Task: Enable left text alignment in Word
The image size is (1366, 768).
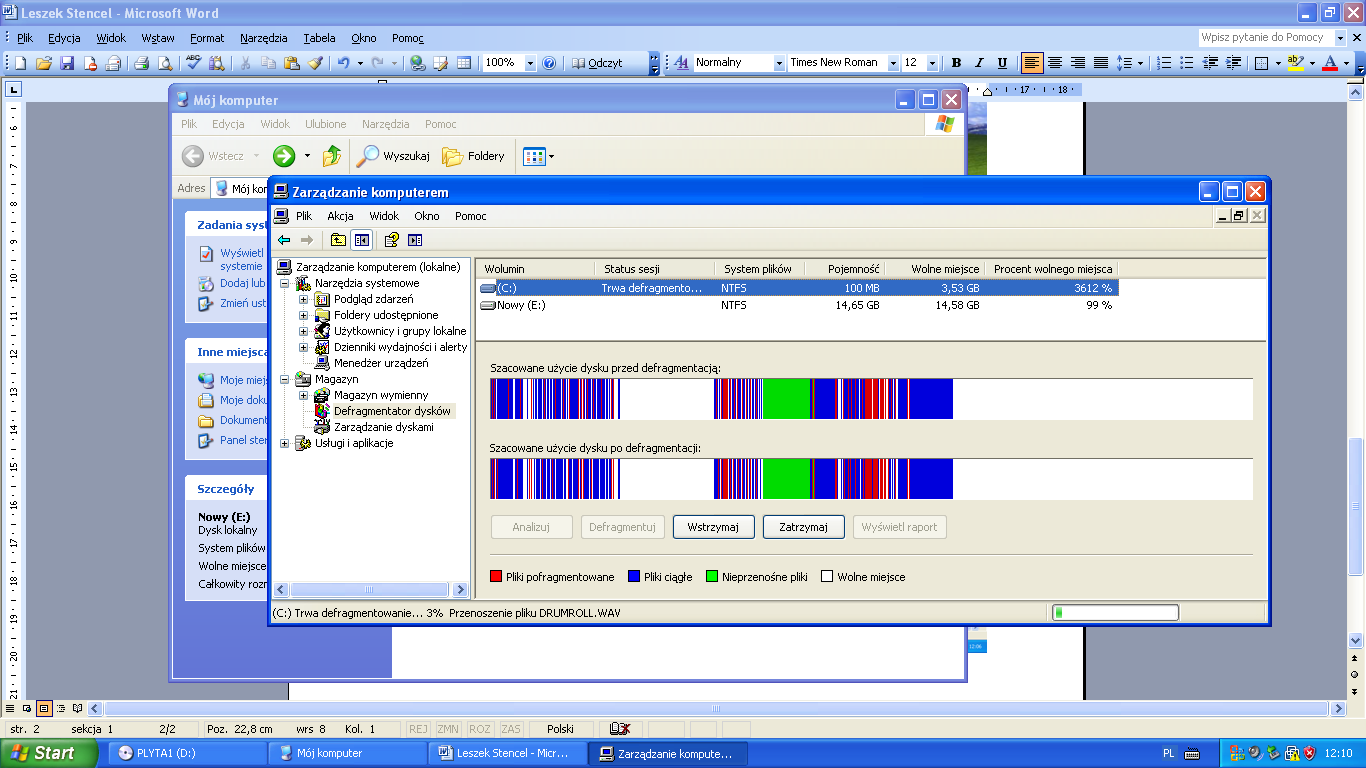Action: [1032, 63]
